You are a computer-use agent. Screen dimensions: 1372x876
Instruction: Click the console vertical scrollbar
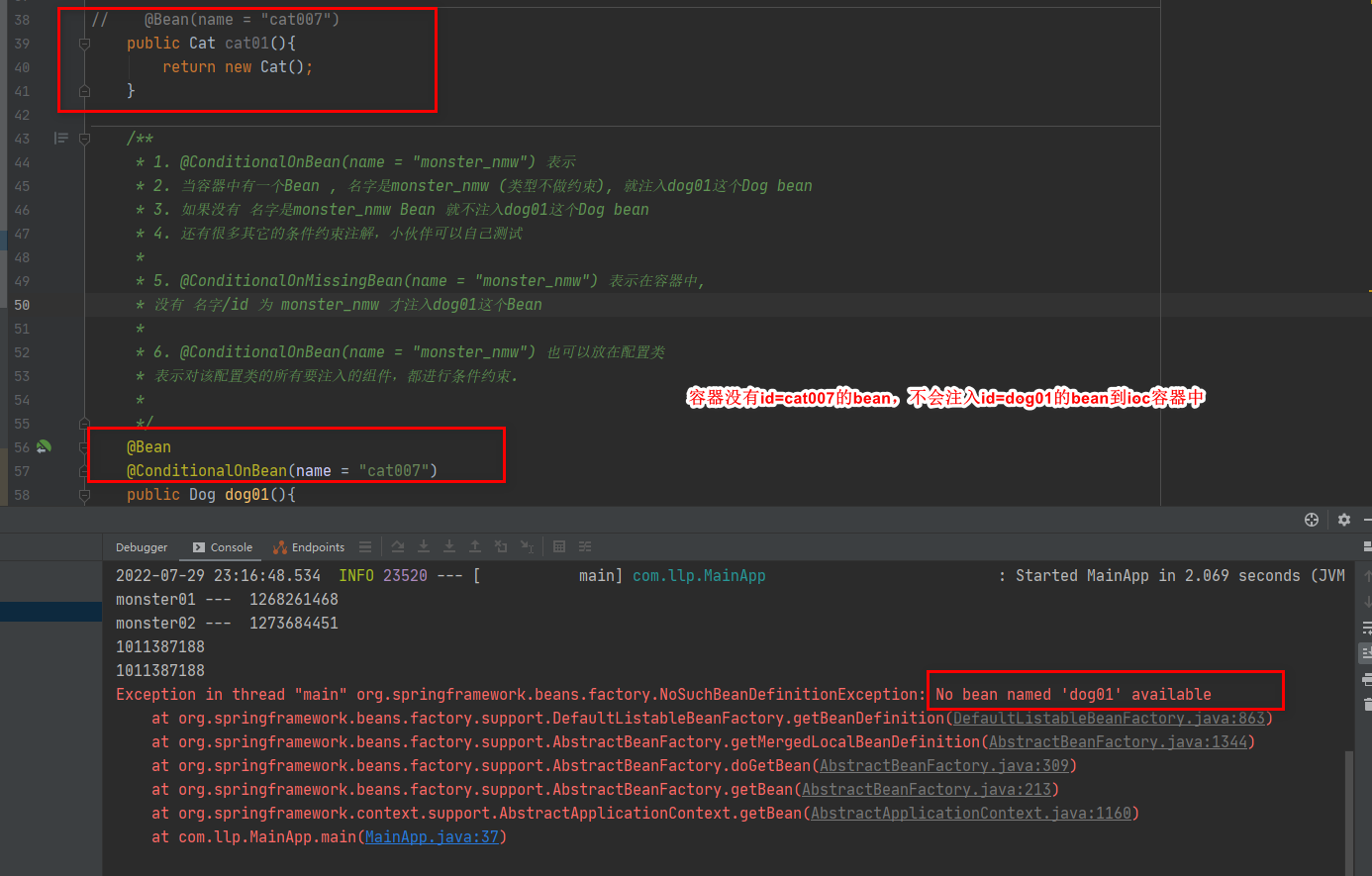click(x=1348, y=812)
